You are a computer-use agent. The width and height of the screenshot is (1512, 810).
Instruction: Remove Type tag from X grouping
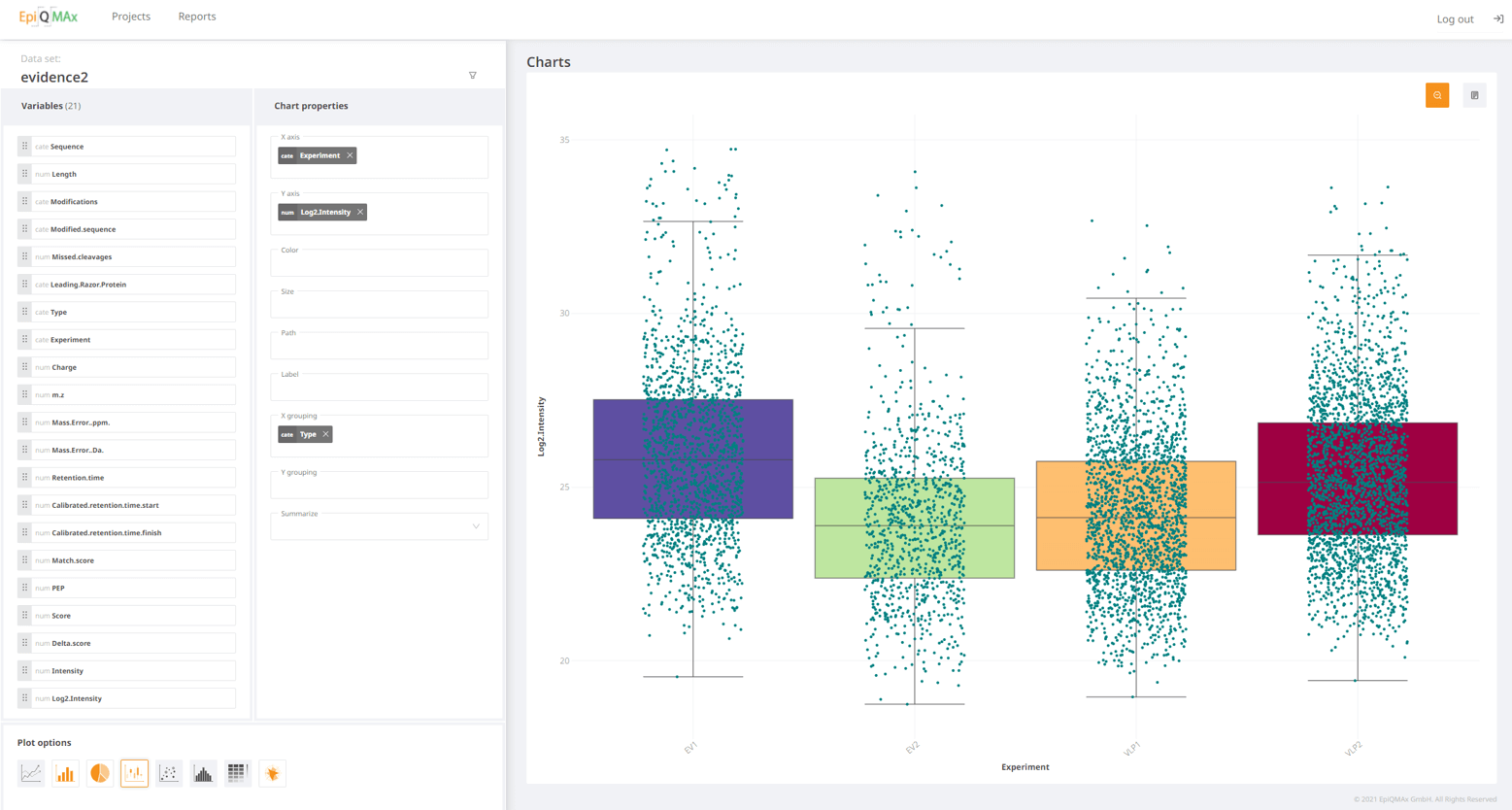coord(325,434)
